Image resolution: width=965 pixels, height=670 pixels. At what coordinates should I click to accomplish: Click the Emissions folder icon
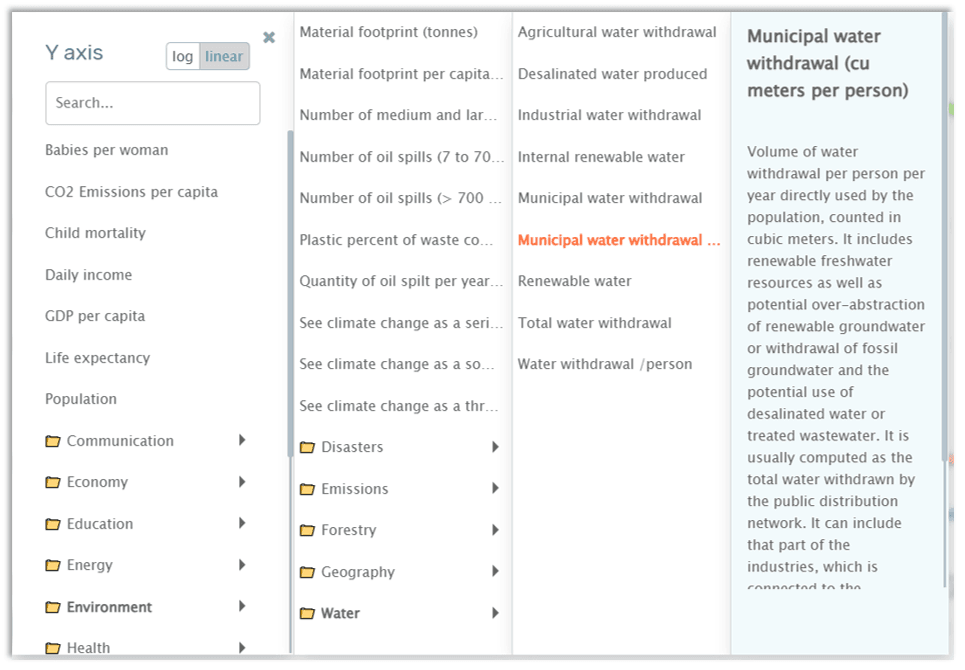[x=307, y=489]
